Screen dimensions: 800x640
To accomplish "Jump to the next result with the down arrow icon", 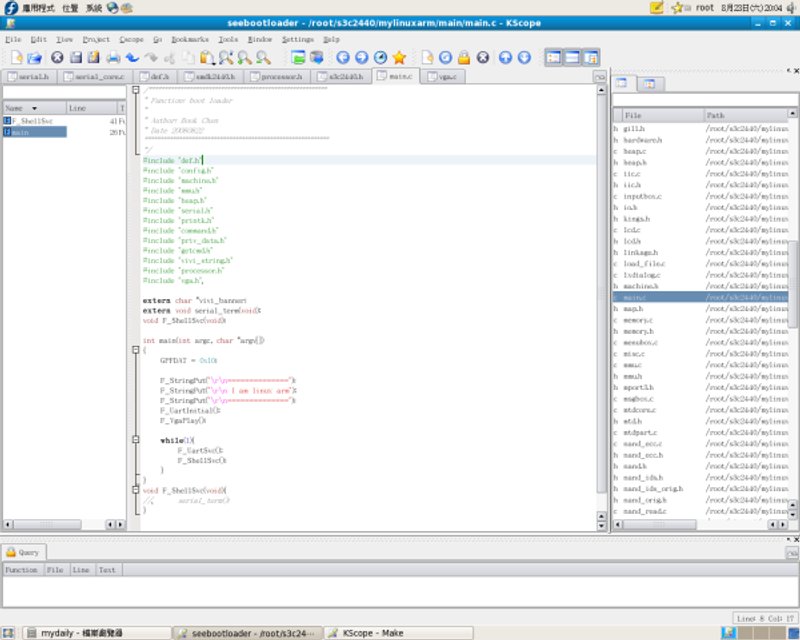I will point(524,58).
